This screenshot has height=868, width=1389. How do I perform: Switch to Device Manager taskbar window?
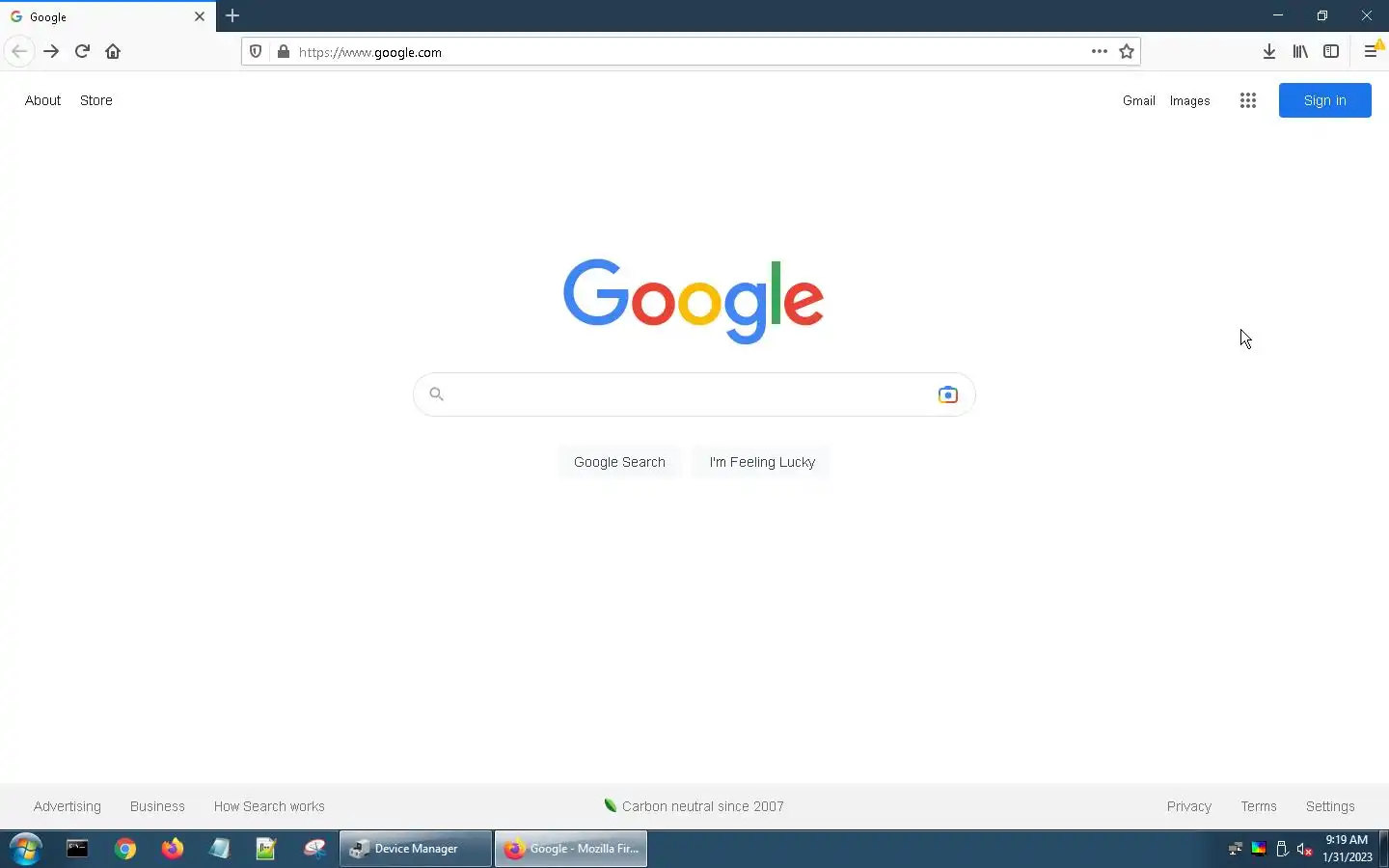(x=416, y=849)
